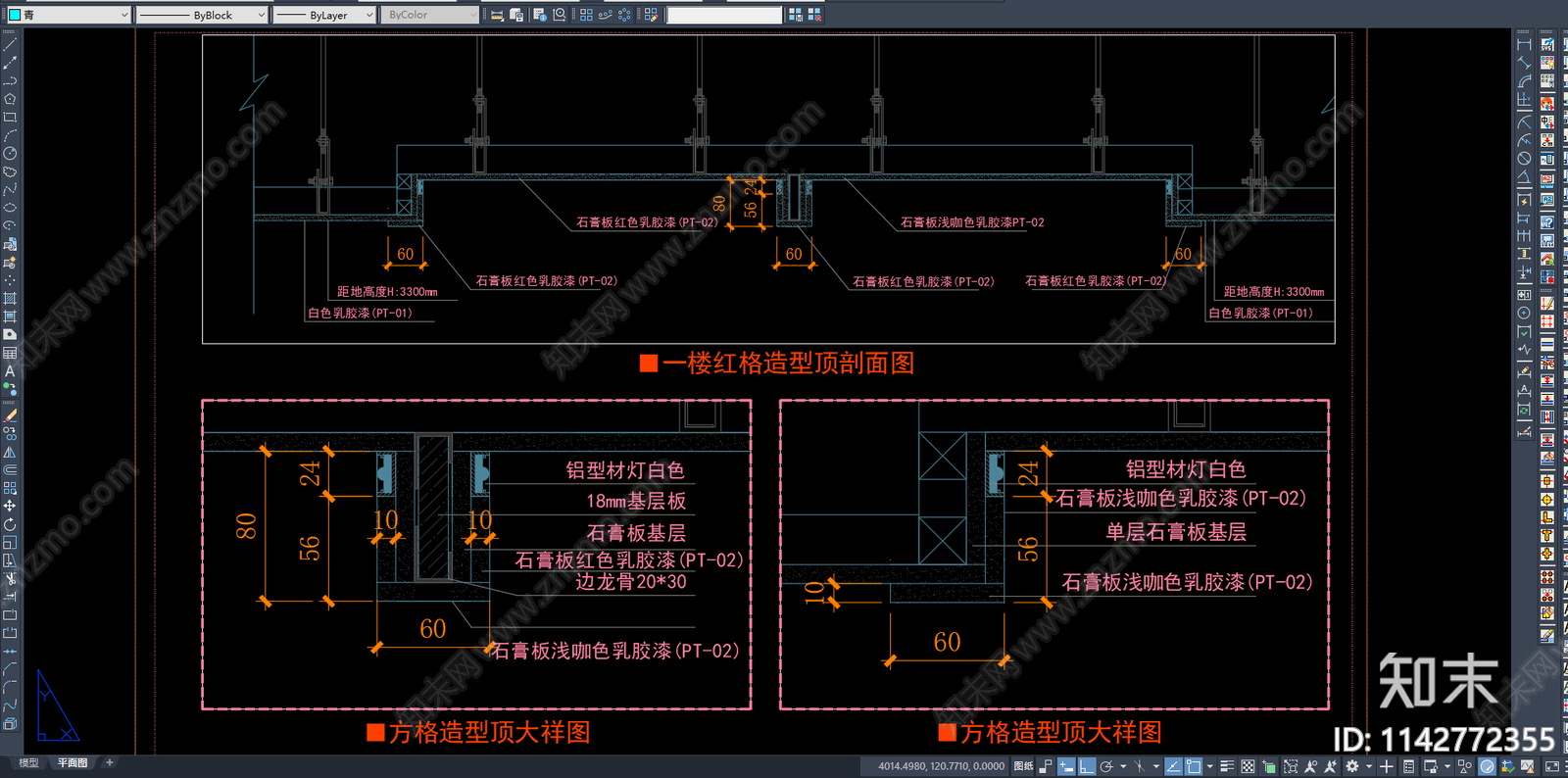Image resolution: width=1568 pixels, height=778 pixels.
Task: Toggle hardware acceleration circle icon
Action: [1487, 766]
